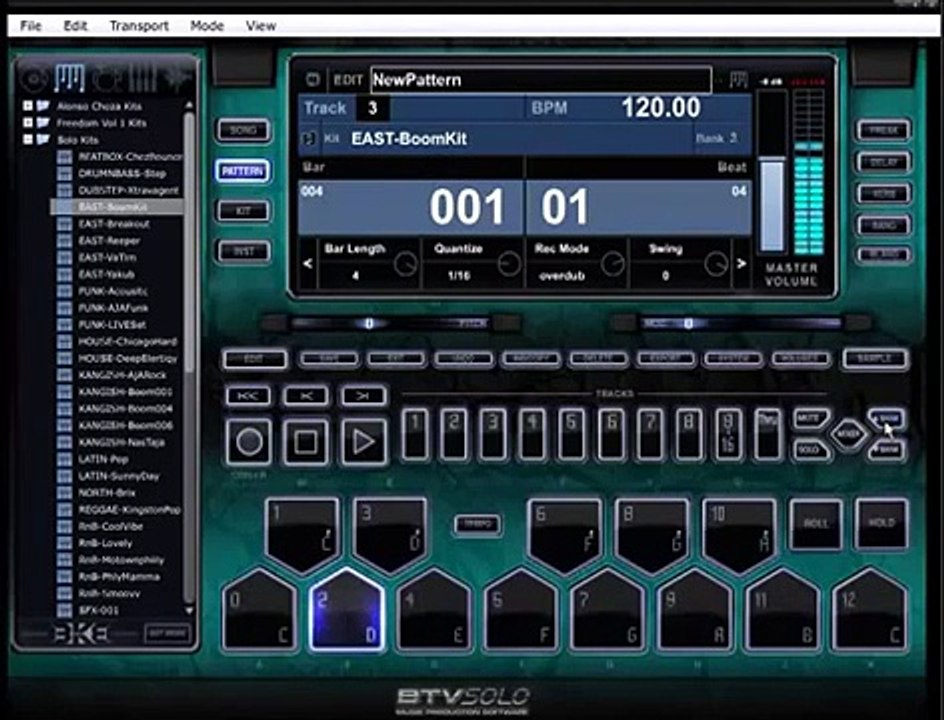This screenshot has height=720, width=944.
Task: Tap upper pad 1 C sharp
Action: click(x=302, y=535)
